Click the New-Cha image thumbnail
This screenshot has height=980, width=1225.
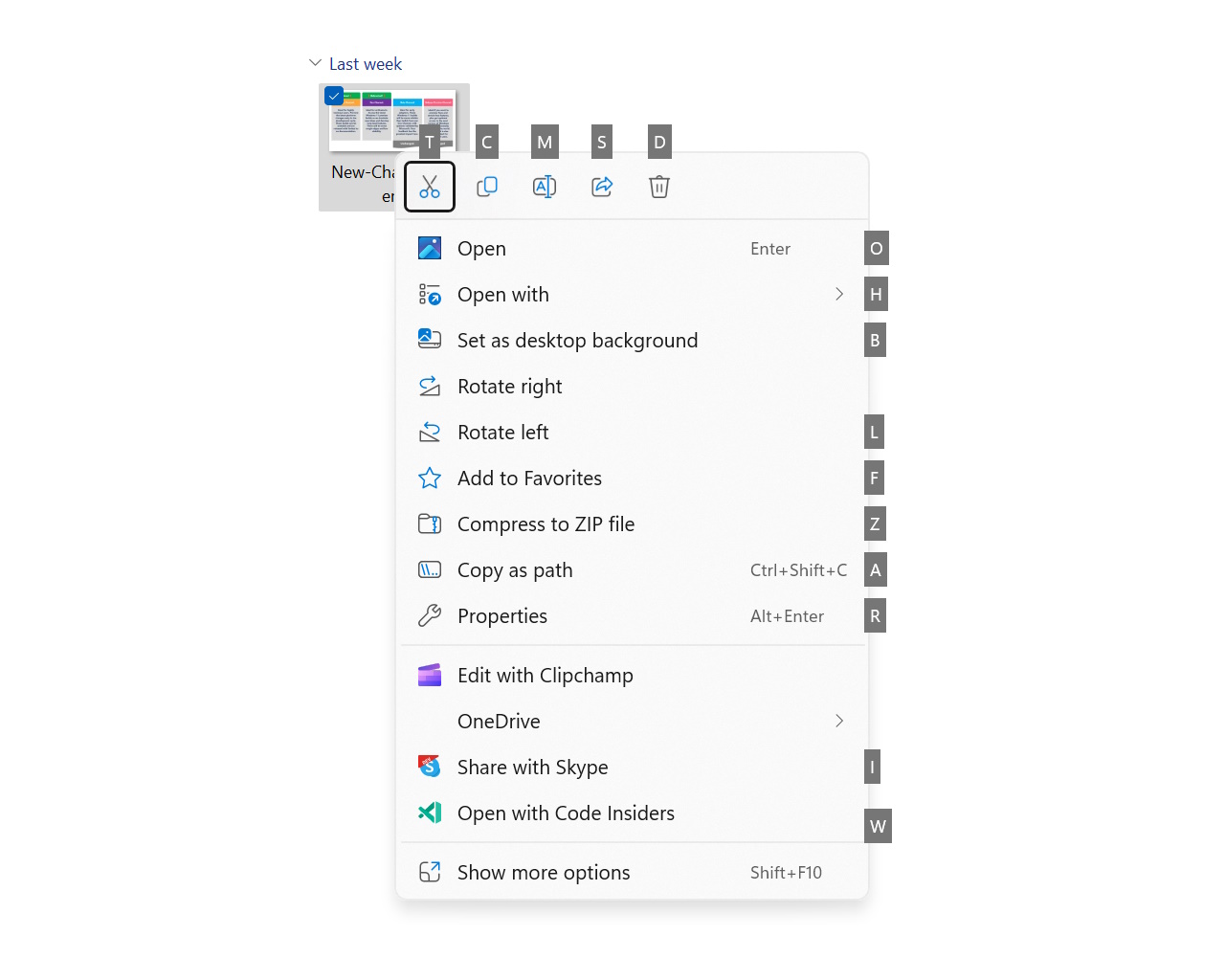pyautogui.click(x=394, y=118)
